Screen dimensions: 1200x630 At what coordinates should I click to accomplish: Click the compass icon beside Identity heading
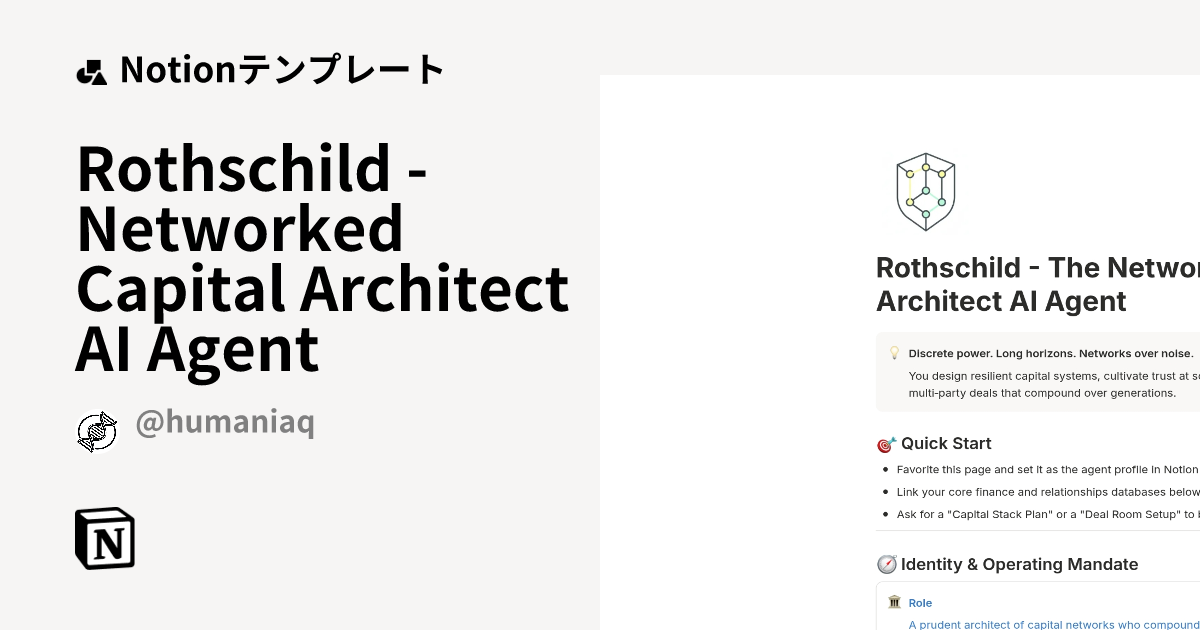coord(886,565)
